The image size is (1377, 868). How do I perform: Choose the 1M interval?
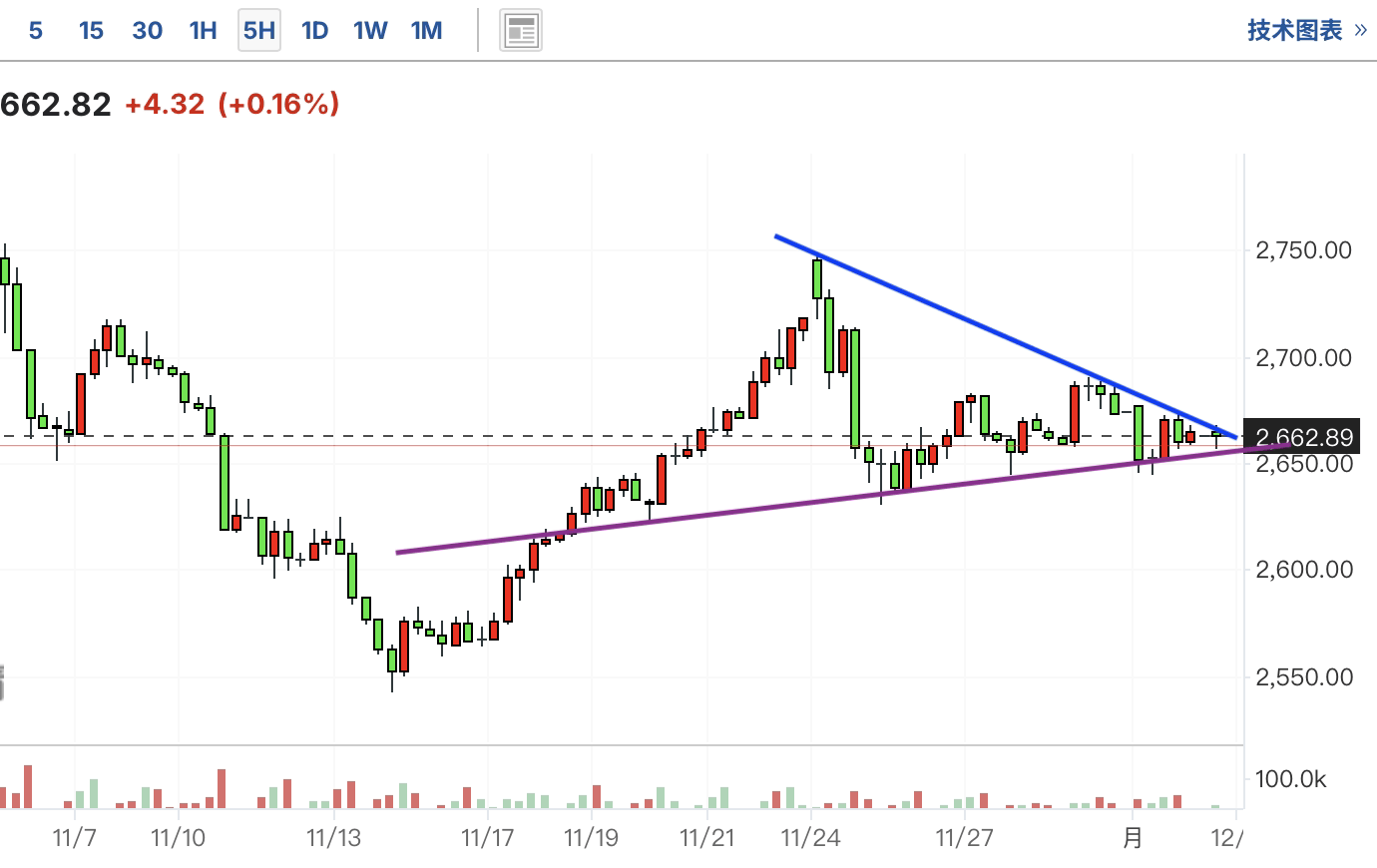click(x=426, y=30)
